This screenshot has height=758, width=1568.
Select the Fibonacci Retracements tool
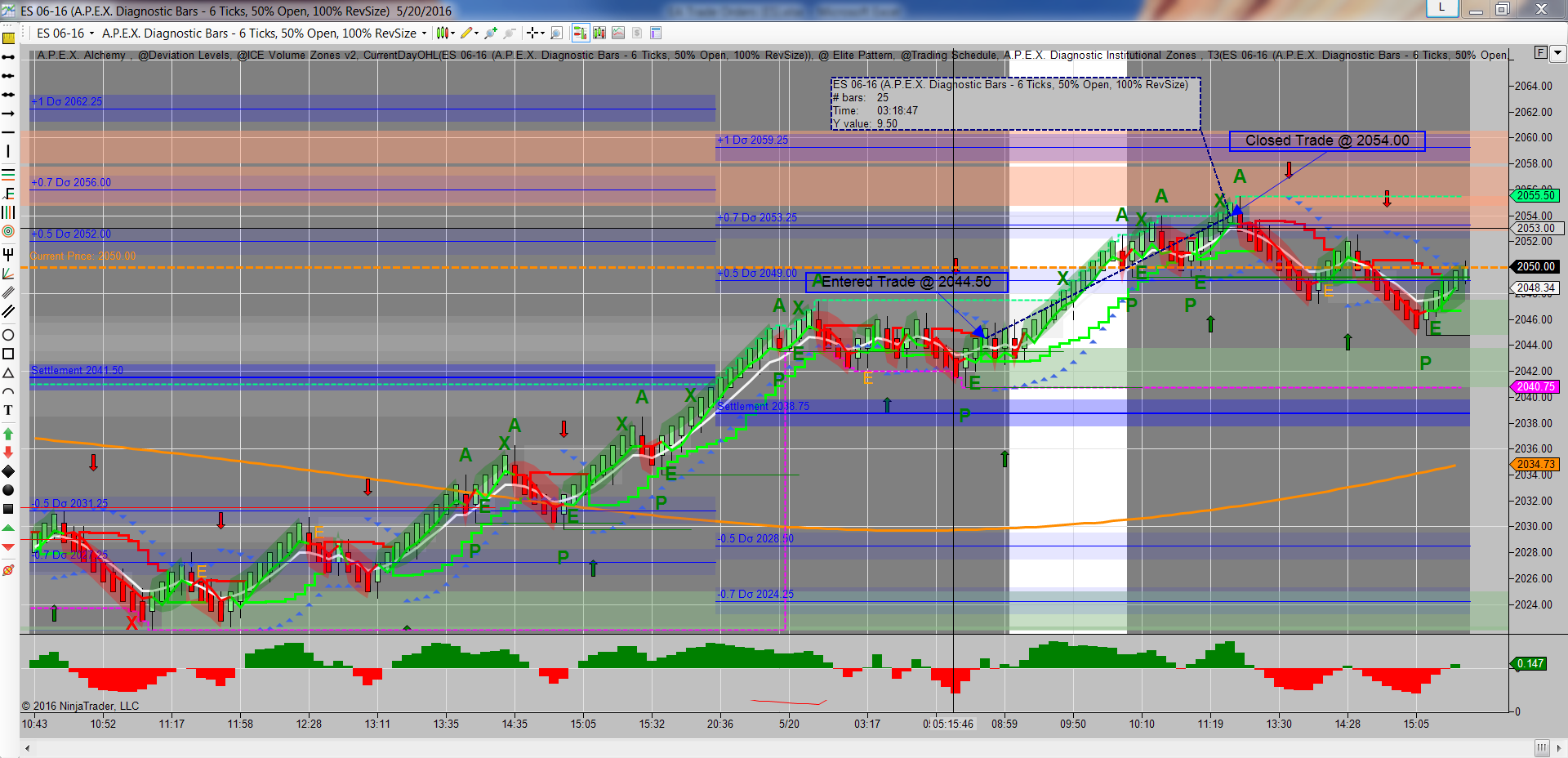pos(8,173)
